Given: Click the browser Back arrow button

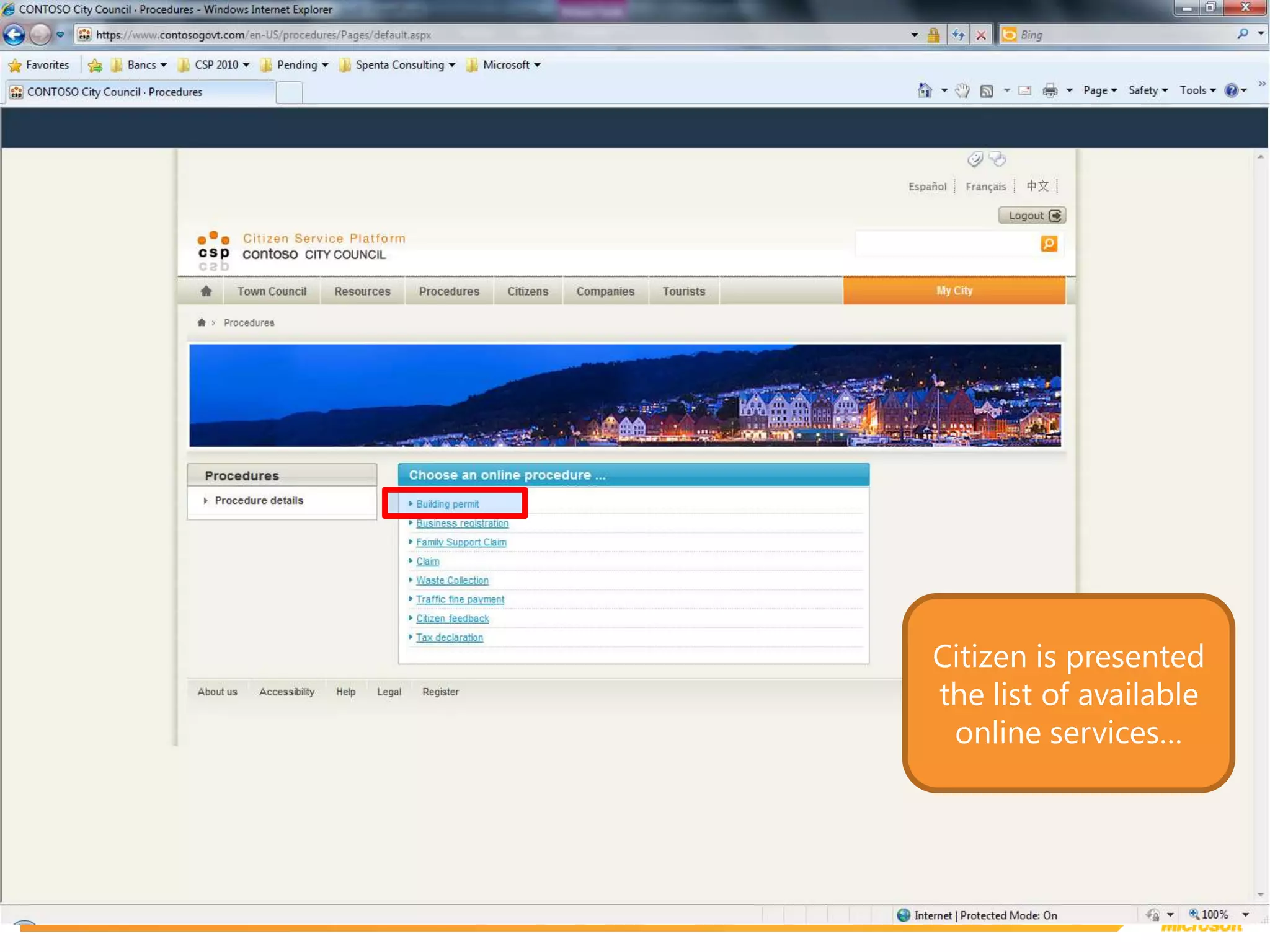Looking at the screenshot, I should 15,34.
